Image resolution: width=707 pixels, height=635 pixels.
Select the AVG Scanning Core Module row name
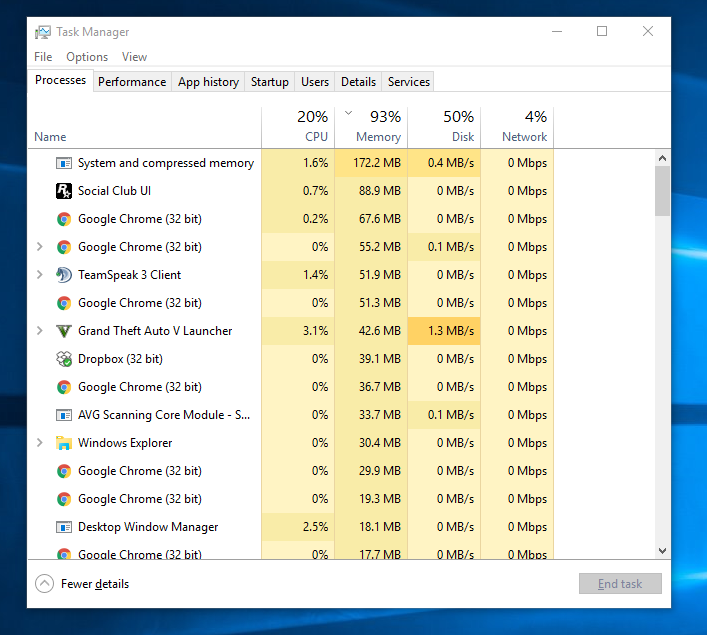click(x=164, y=415)
